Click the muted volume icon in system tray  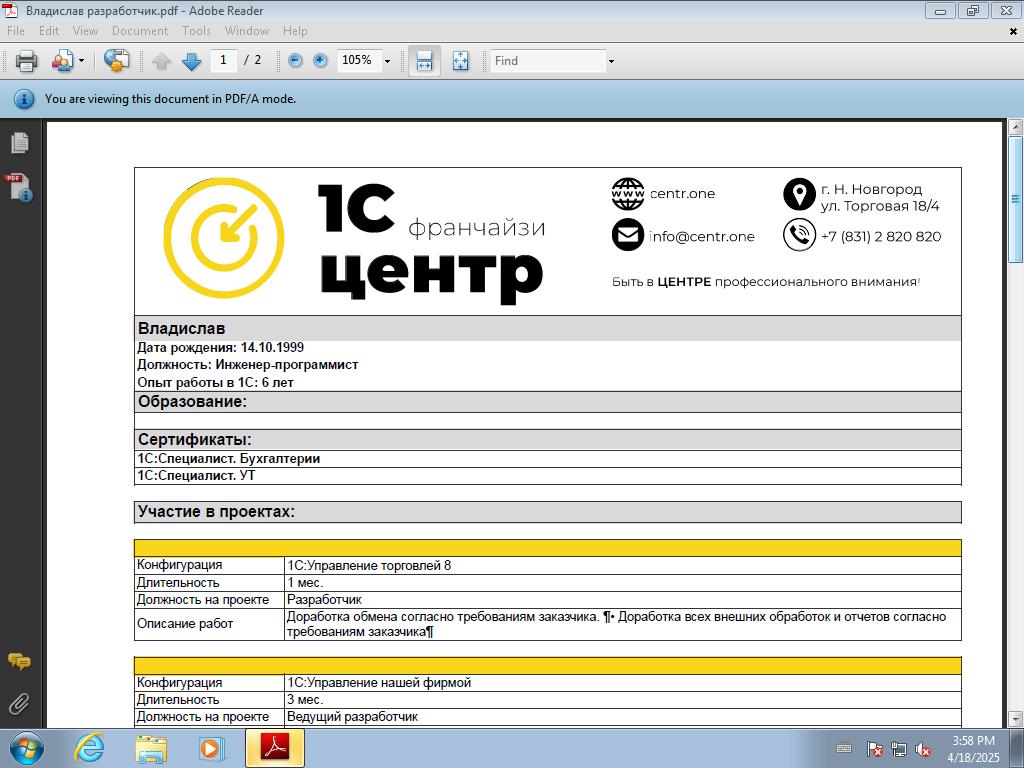click(923, 749)
